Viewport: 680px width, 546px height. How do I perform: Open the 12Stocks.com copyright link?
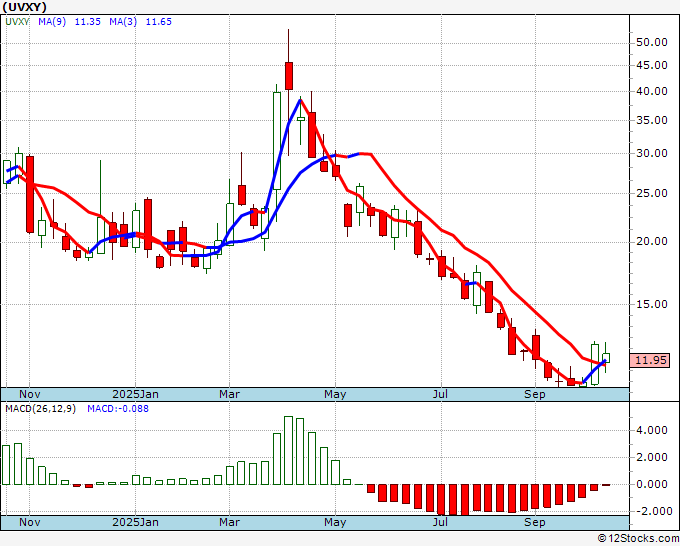[638, 539]
